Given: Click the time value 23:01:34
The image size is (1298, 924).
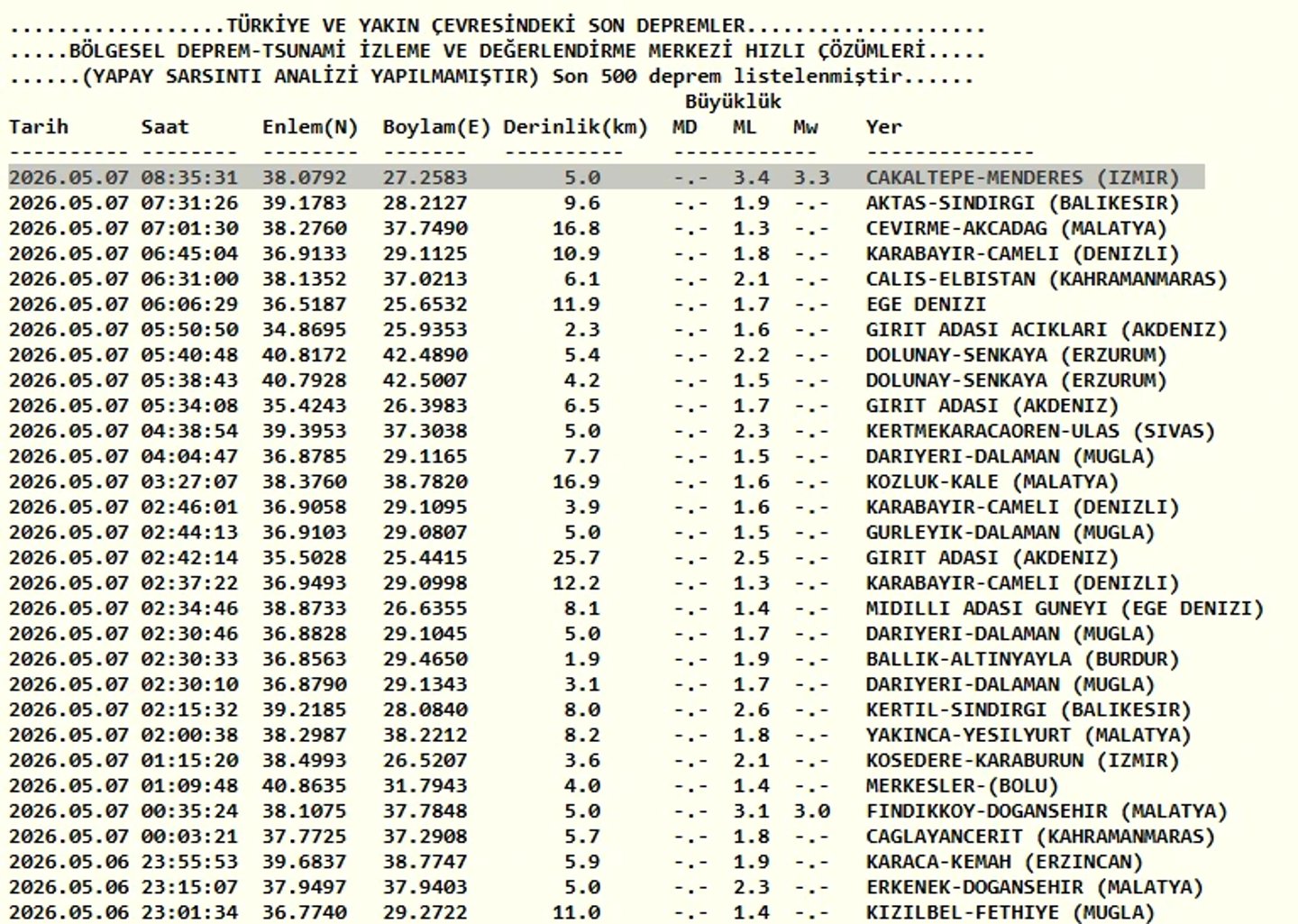Looking at the screenshot, I should pos(189,912).
